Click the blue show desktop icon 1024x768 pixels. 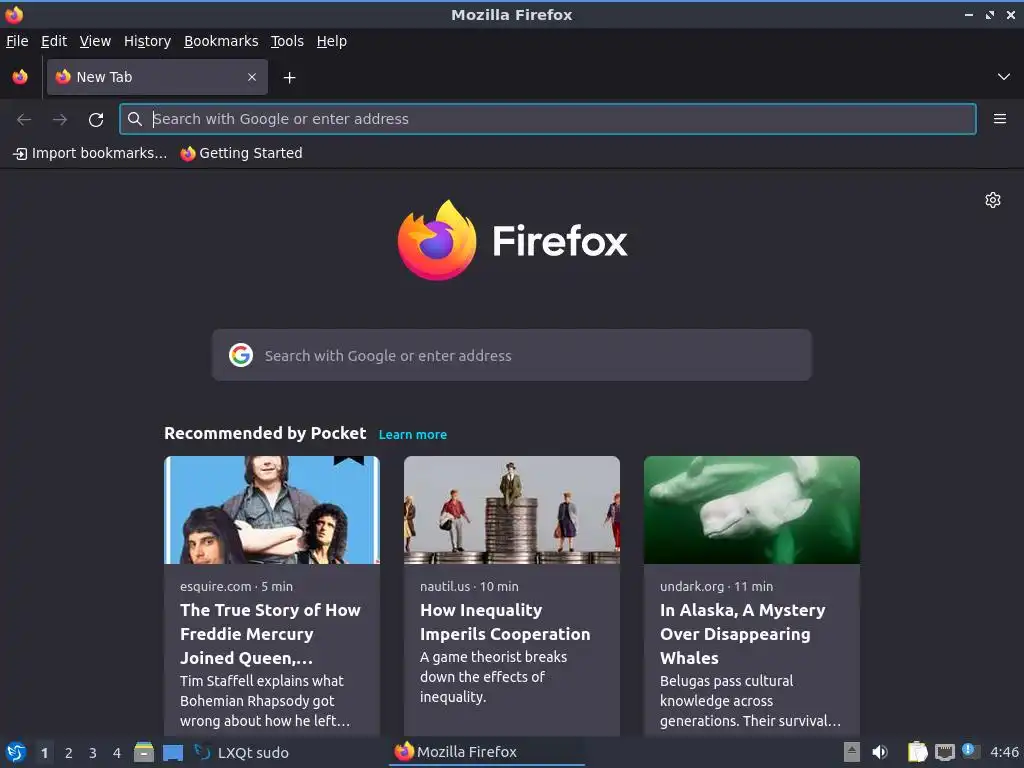(x=172, y=753)
